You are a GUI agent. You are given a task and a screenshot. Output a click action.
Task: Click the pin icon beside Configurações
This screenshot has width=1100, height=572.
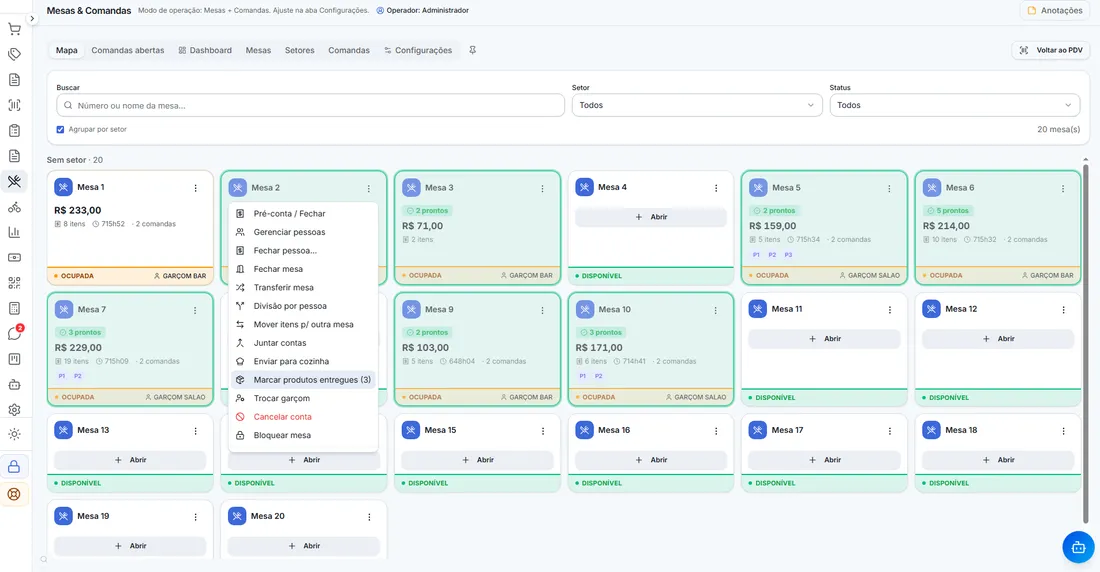coord(473,51)
